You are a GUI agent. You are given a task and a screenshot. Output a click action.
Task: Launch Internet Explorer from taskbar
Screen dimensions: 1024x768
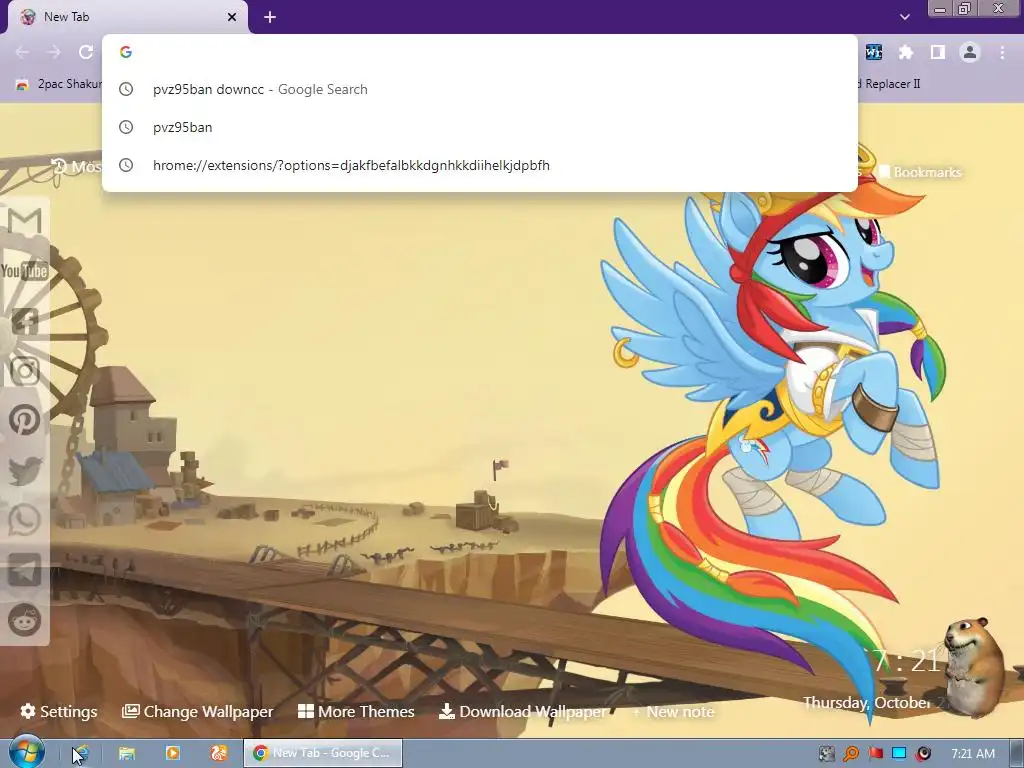pyautogui.click(x=80, y=753)
